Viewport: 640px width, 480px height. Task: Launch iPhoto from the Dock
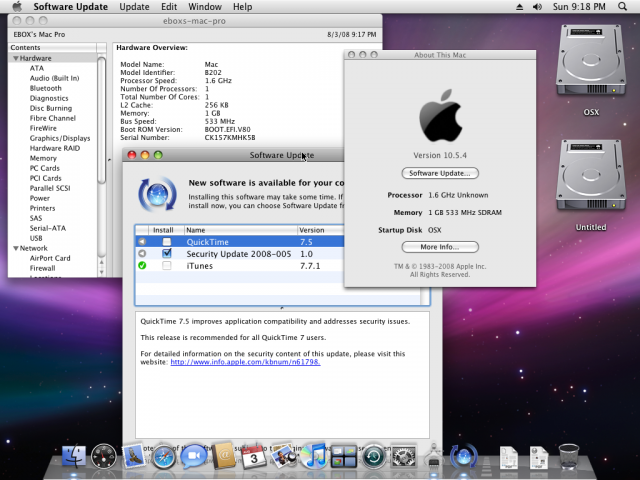284,456
